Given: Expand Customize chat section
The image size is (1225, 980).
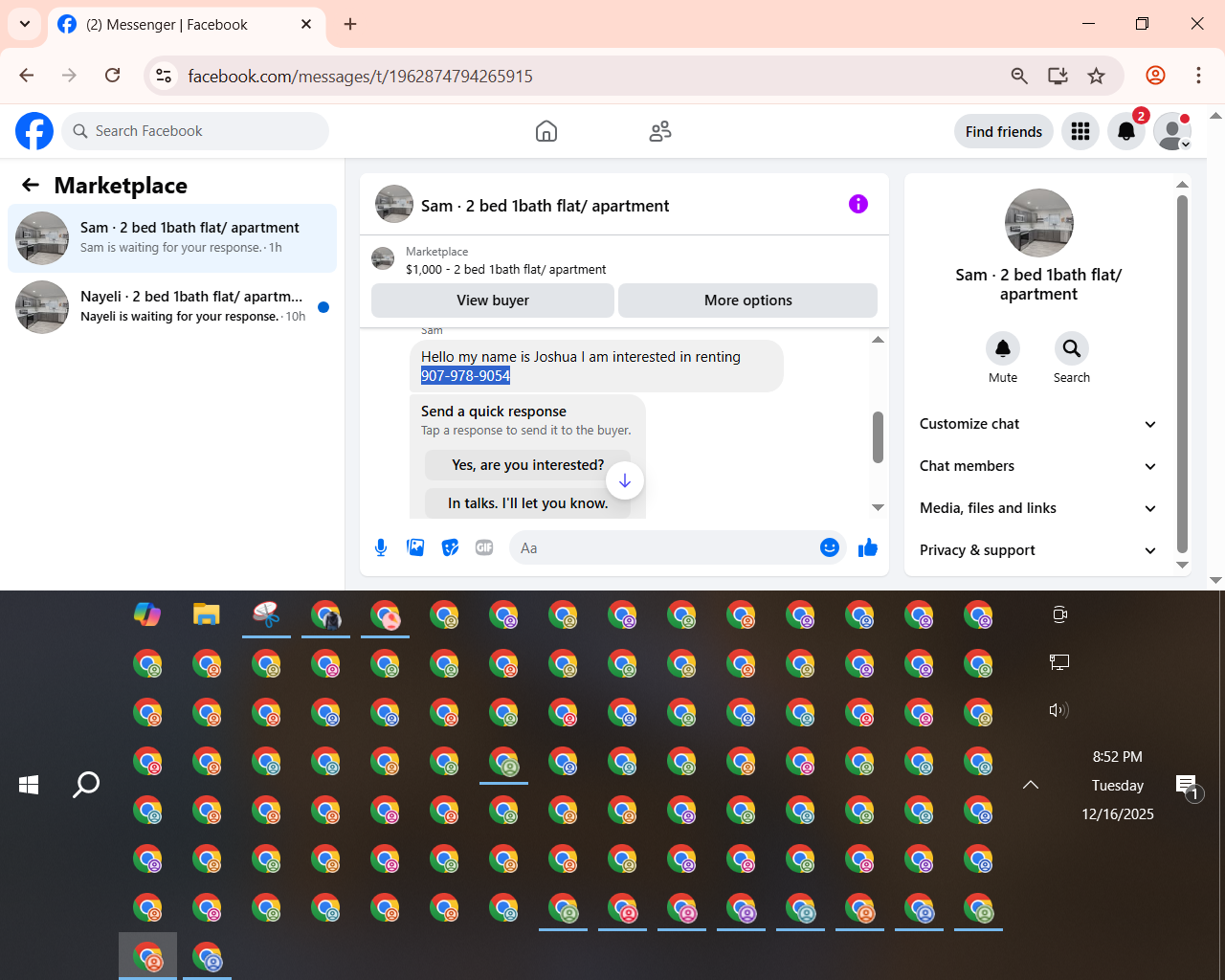Looking at the screenshot, I should pos(1038,424).
